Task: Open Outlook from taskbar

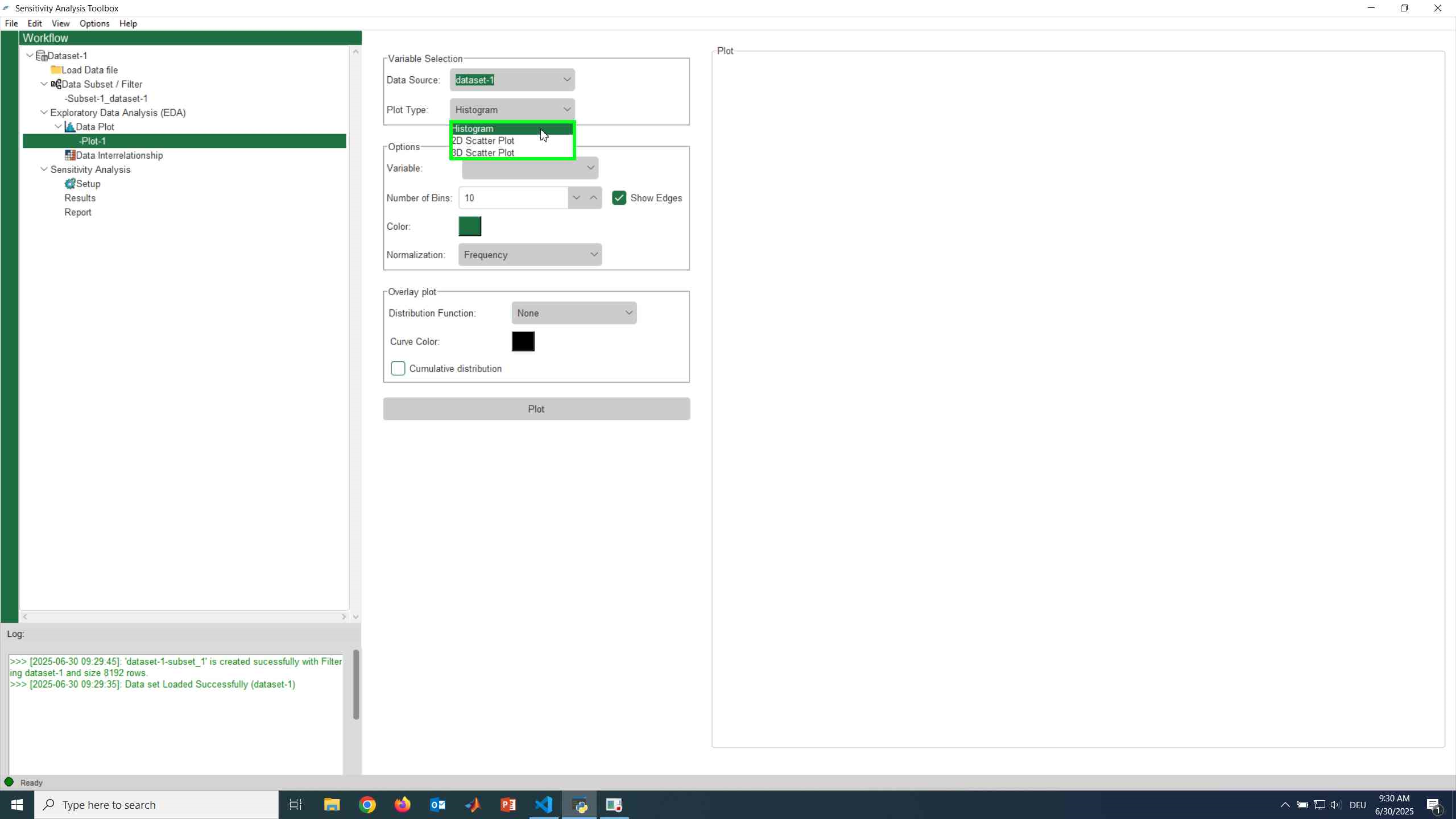Action: tap(438, 805)
